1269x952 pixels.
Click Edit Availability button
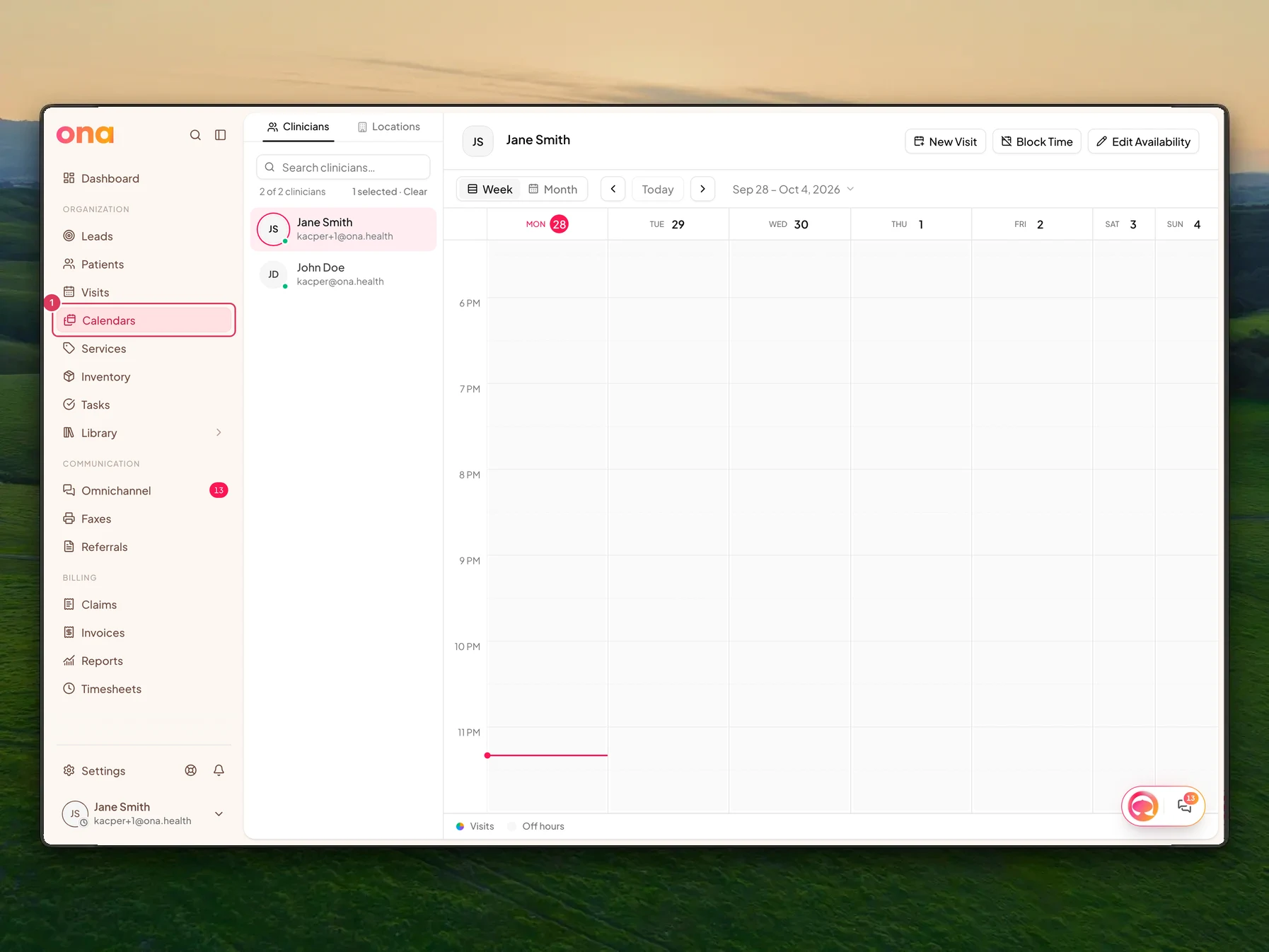click(1143, 141)
